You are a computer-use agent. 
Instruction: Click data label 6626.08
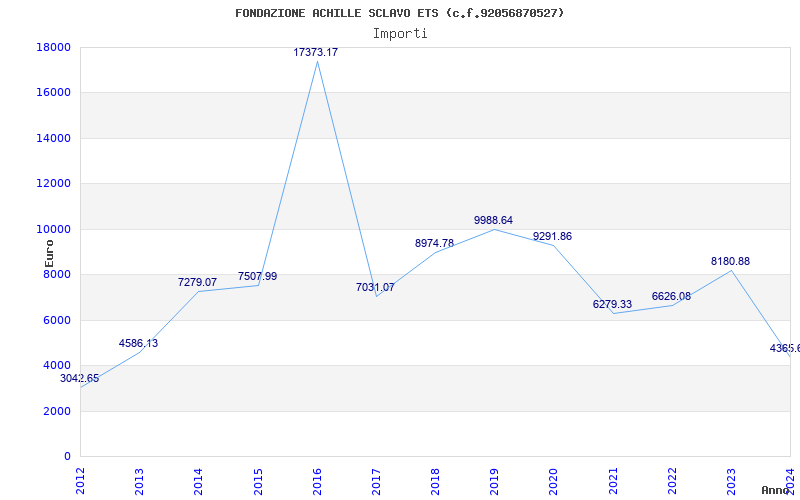coord(671,296)
